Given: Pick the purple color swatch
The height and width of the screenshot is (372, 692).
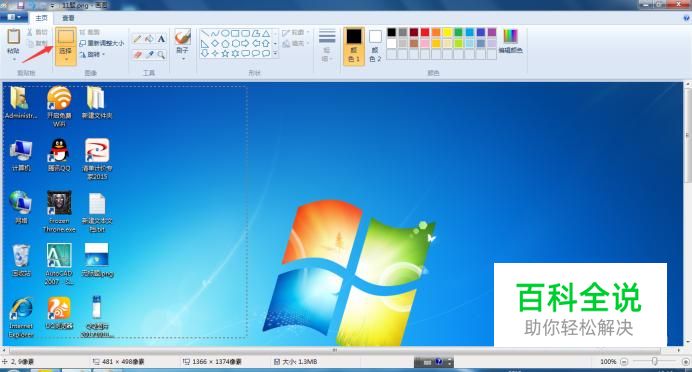Looking at the screenshot, I should (x=492, y=32).
